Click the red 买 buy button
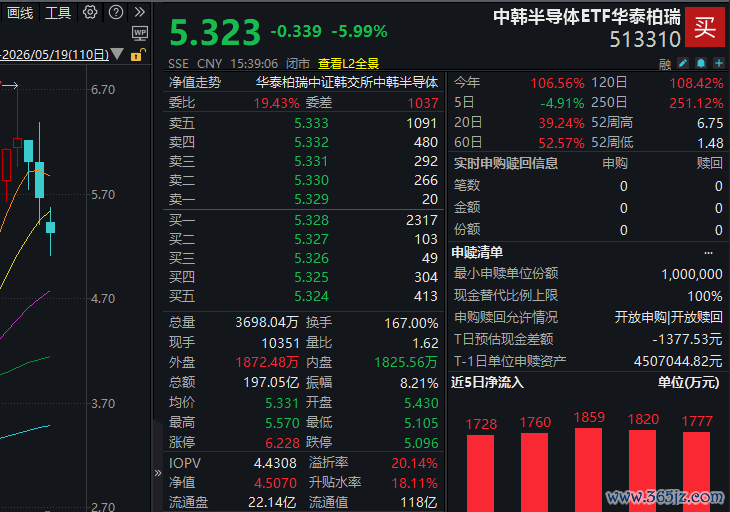Image resolution: width=730 pixels, height=512 pixels. coord(704,27)
